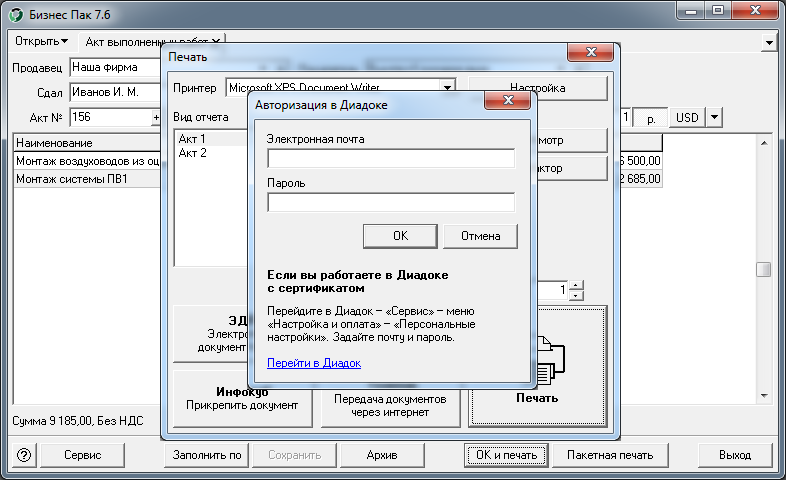Click the printer icon on the Печать button
This screenshot has height=480, width=786.
(x=551, y=360)
